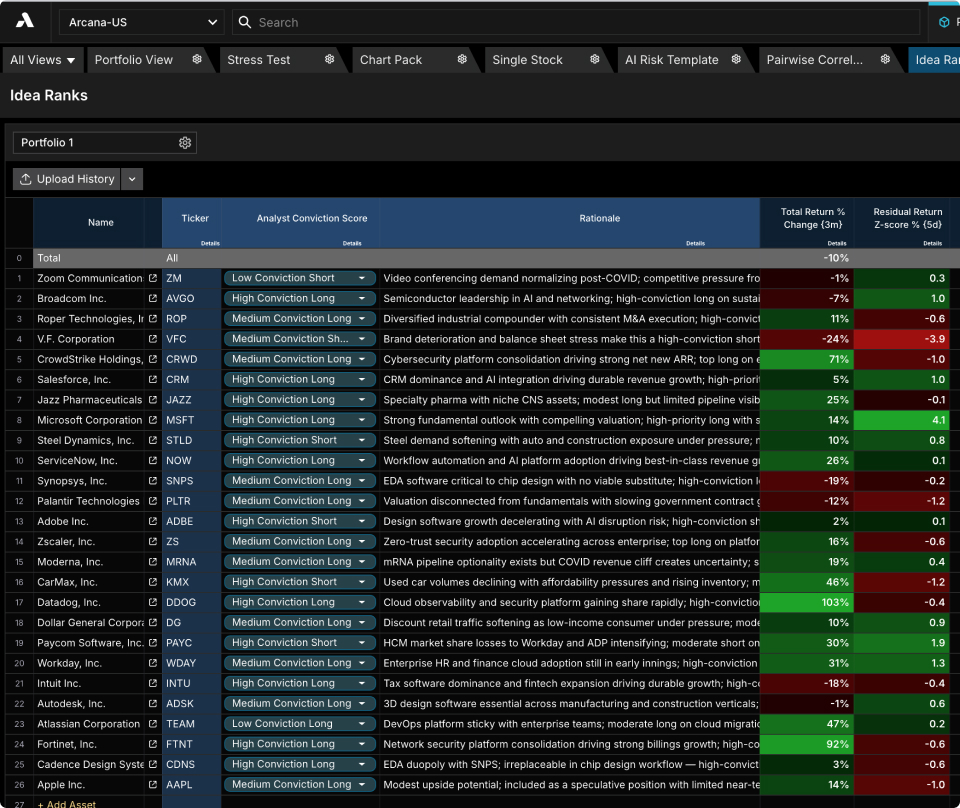Open external link for Broadcom Inc.
This screenshot has height=808, width=960.
point(152,298)
